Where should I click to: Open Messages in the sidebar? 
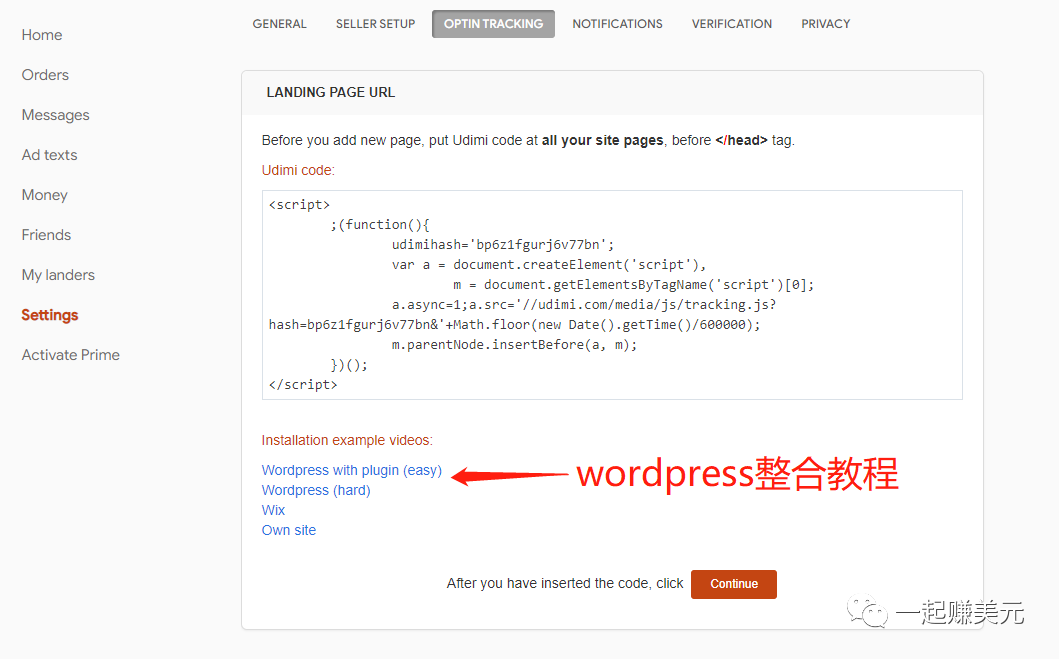55,115
